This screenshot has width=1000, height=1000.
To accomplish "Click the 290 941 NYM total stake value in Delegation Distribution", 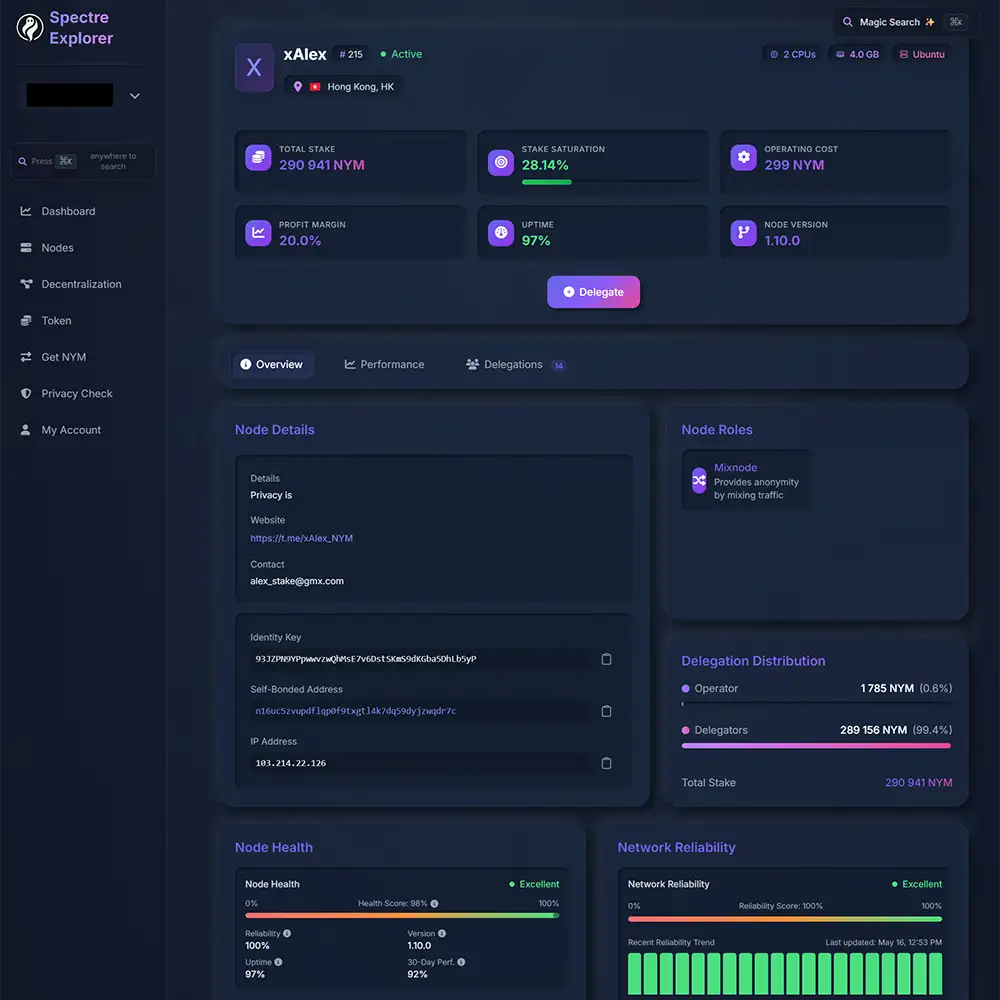I will [918, 783].
